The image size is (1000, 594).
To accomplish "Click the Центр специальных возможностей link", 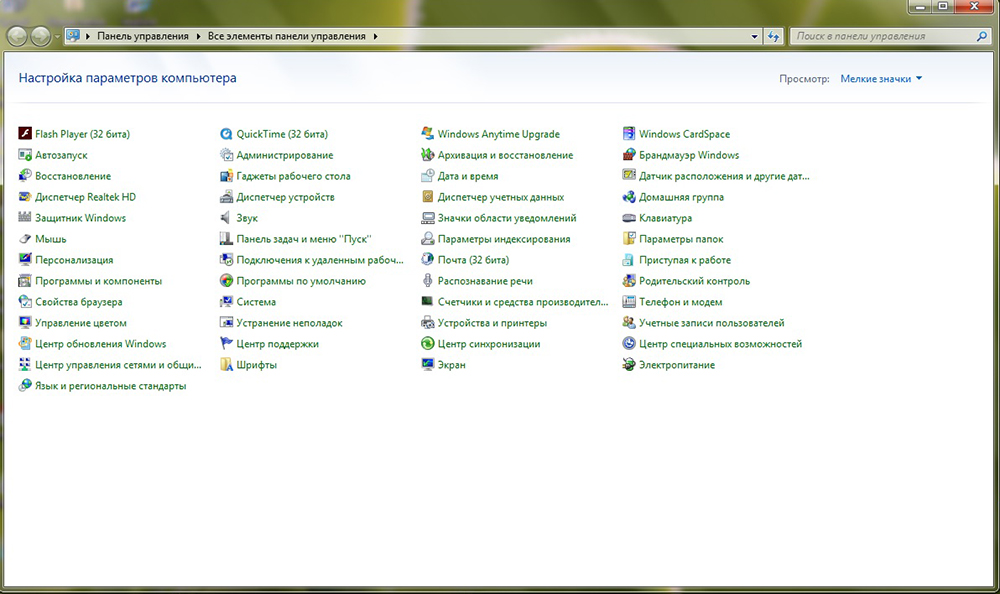I will tap(720, 344).
